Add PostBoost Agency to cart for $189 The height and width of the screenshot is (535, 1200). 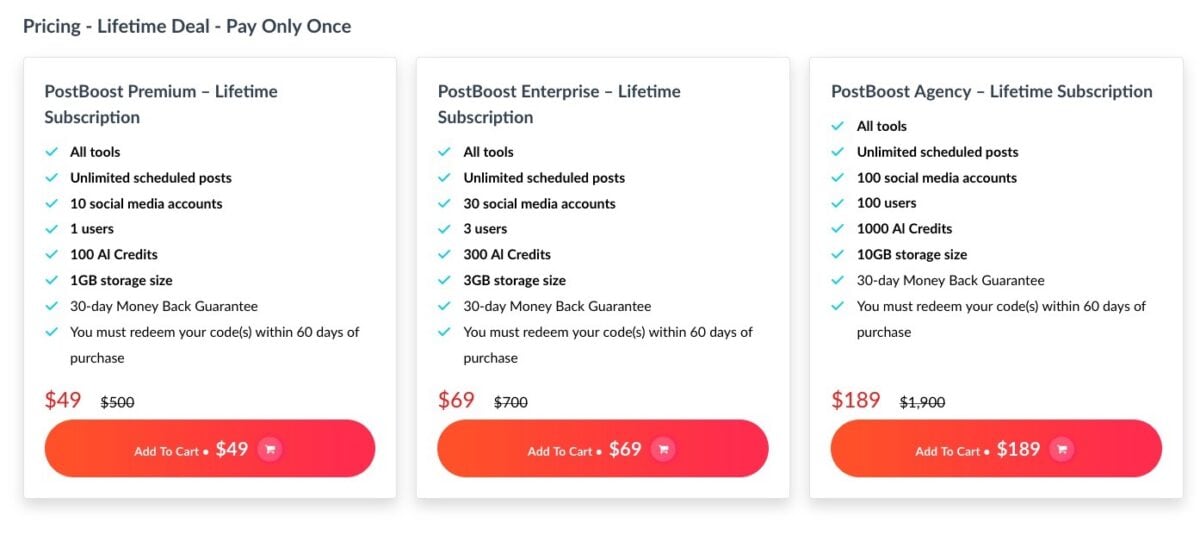(x=996, y=449)
